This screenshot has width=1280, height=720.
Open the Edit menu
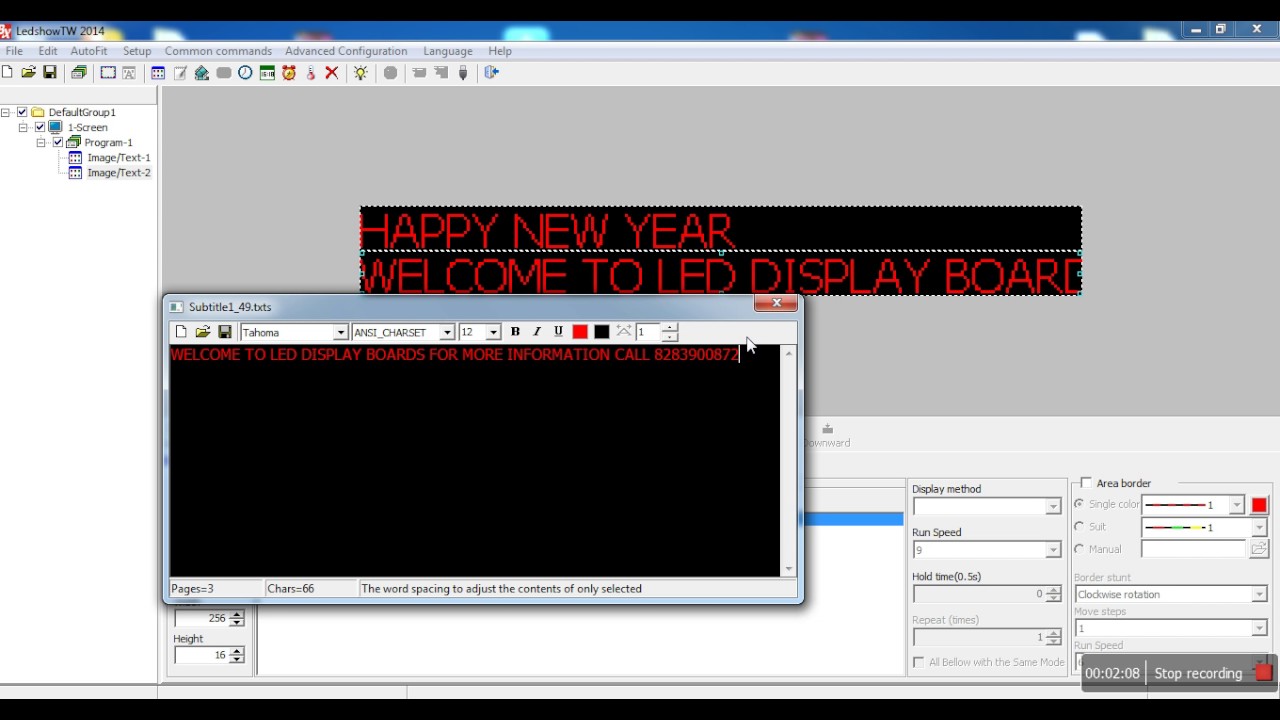click(48, 51)
